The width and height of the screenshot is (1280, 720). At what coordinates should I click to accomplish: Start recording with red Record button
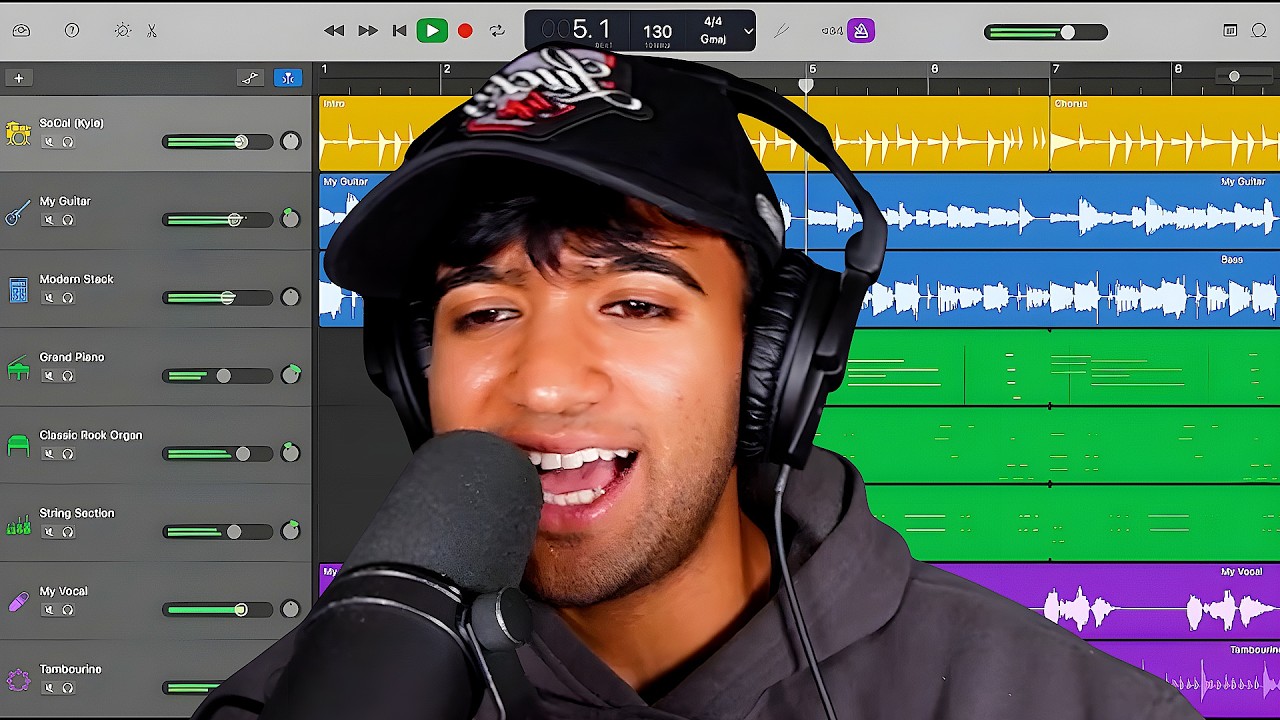465,31
